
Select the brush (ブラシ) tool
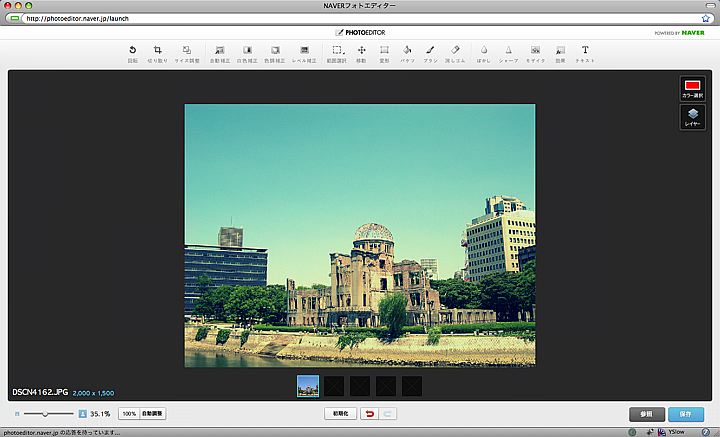coord(430,52)
